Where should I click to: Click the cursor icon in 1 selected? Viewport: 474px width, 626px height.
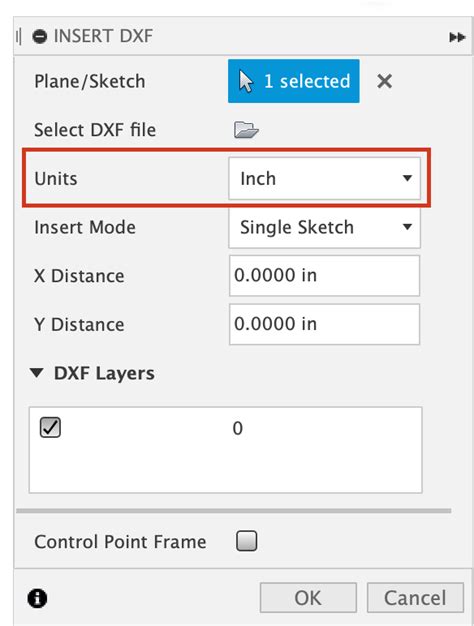pos(246,81)
